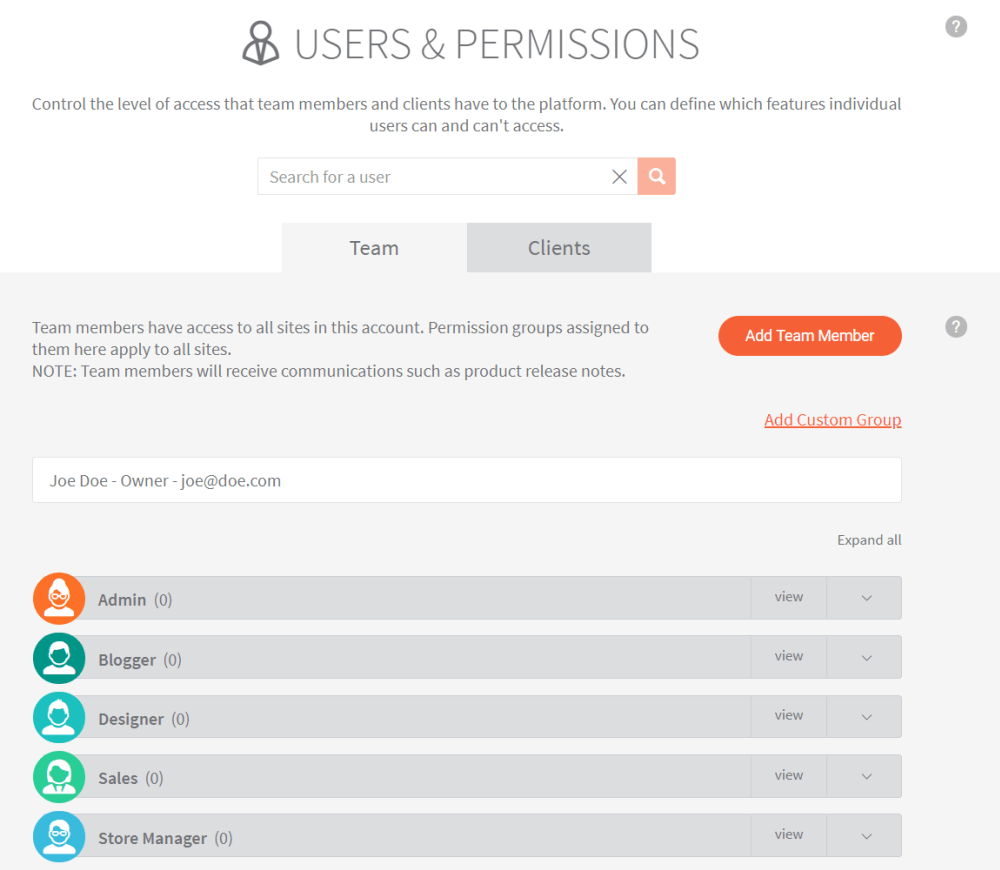The height and width of the screenshot is (870, 1000).
Task: View the Sales group permissions
Action: pyautogui.click(x=789, y=776)
